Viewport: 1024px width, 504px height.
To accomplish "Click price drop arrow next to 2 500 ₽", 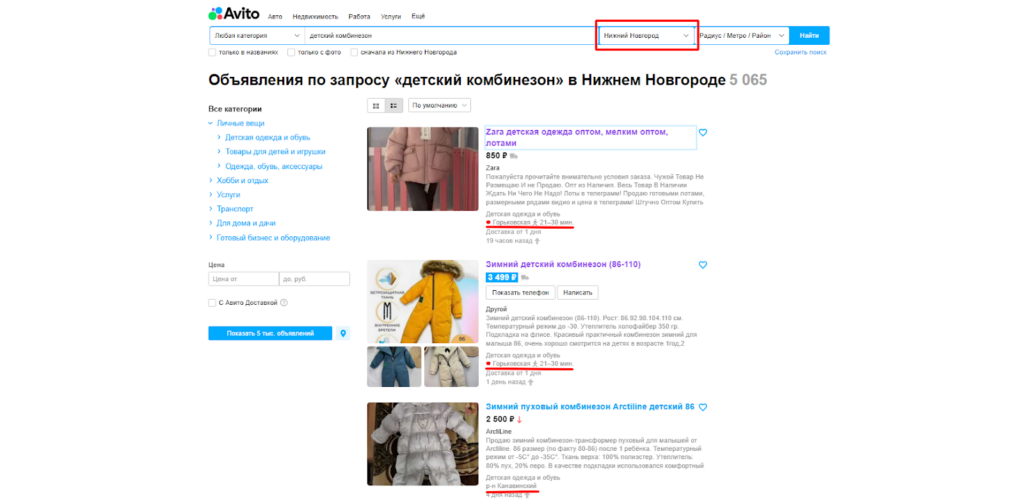I will pyautogui.click(x=520, y=420).
